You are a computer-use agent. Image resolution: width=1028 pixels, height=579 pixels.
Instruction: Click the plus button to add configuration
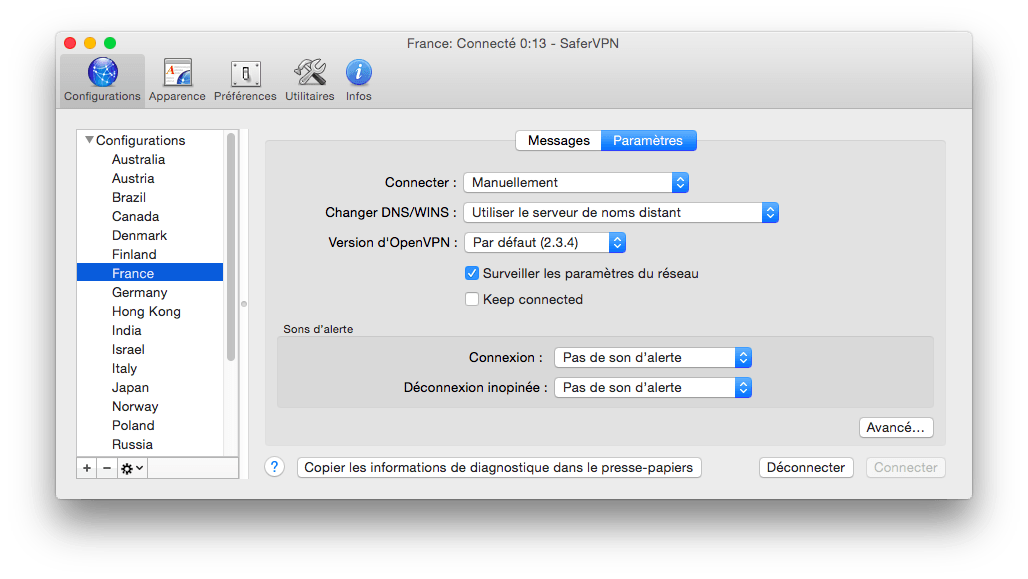coord(87,468)
